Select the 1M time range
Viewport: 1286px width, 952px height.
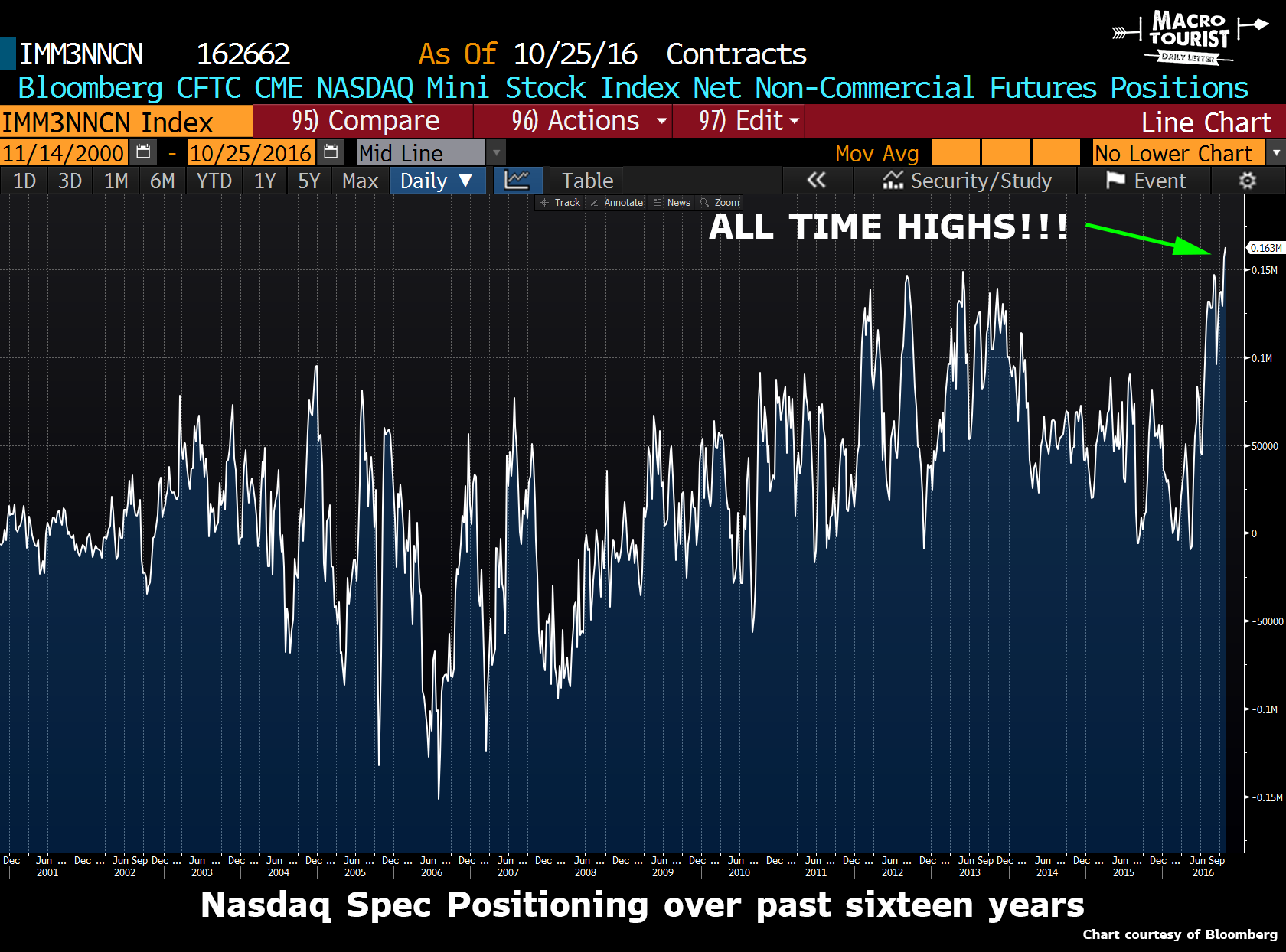point(116,181)
